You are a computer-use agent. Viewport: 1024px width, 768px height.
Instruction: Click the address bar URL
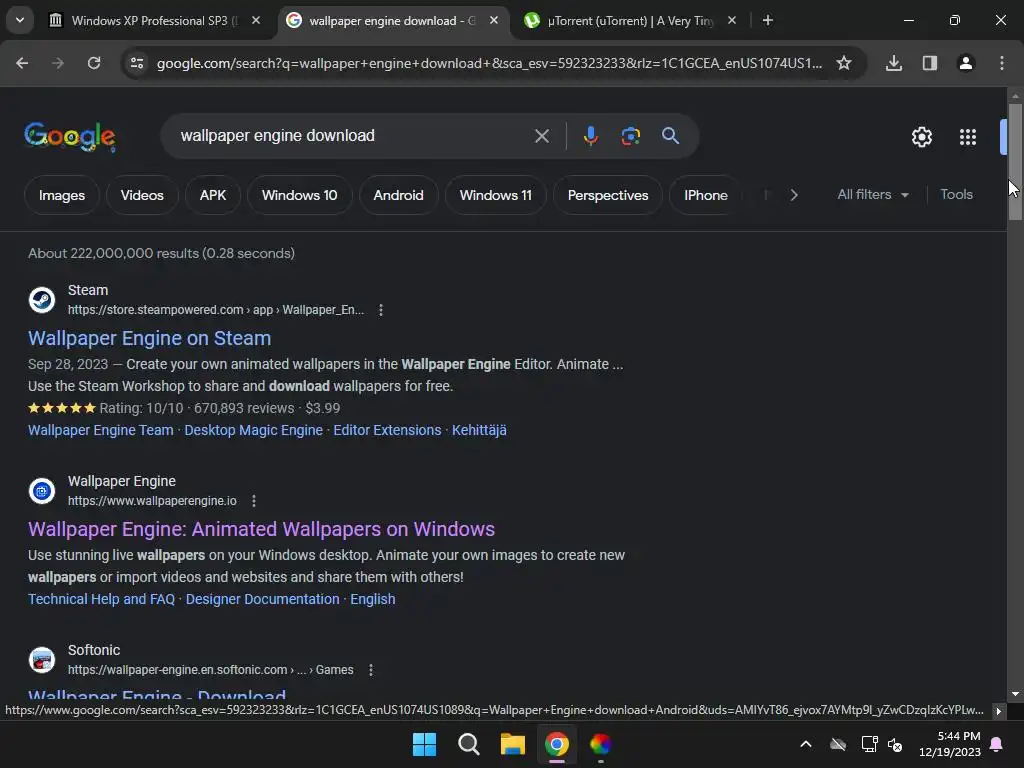click(489, 63)
